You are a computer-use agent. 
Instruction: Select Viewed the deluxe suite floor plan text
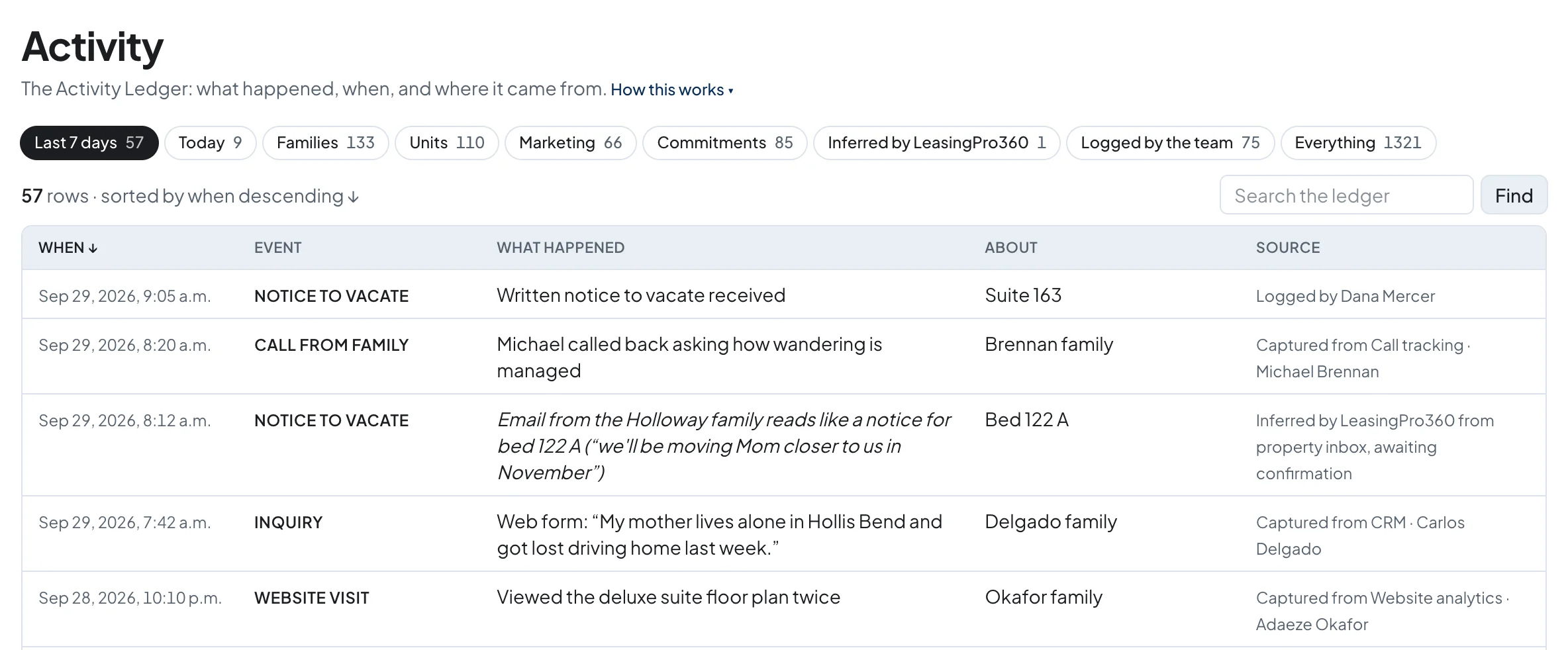pyautogui.click(x=668, y=597)
